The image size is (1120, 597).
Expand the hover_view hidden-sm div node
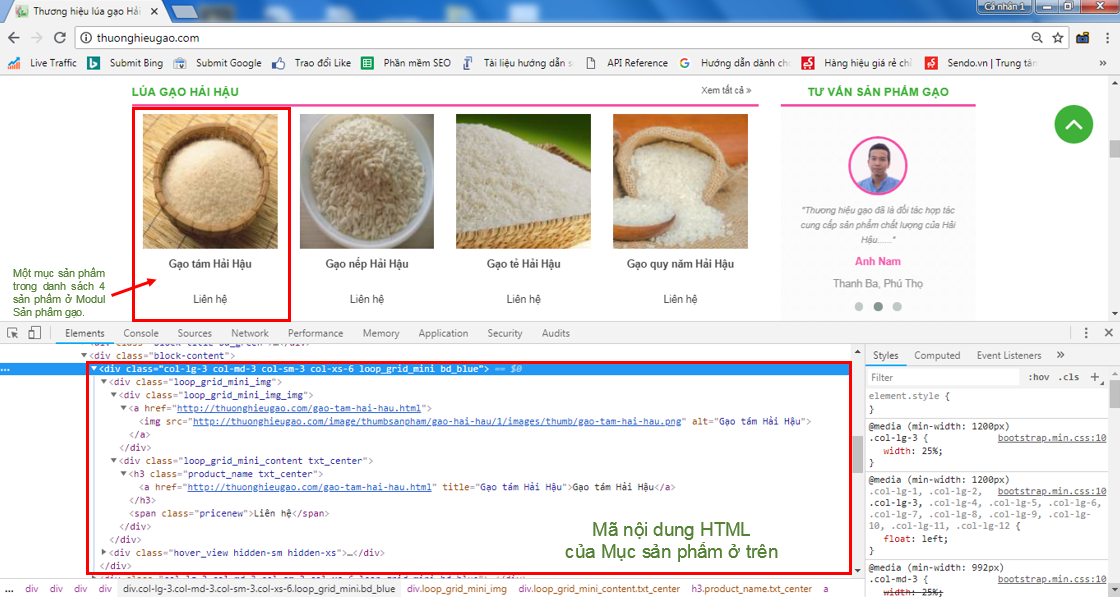pyautogui.click(x=104, y=553)
